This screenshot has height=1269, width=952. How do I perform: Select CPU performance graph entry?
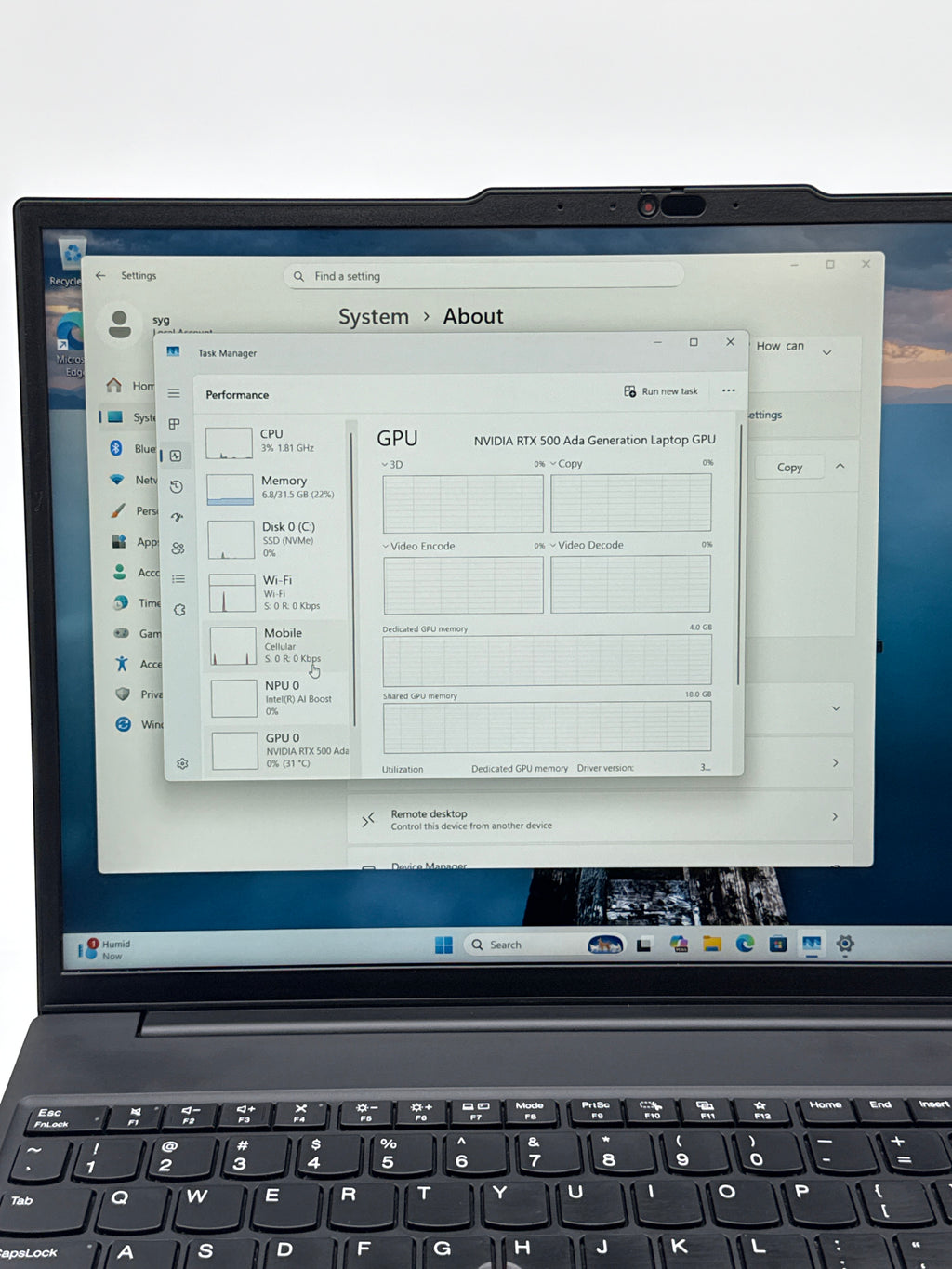[x=274, y=442]
